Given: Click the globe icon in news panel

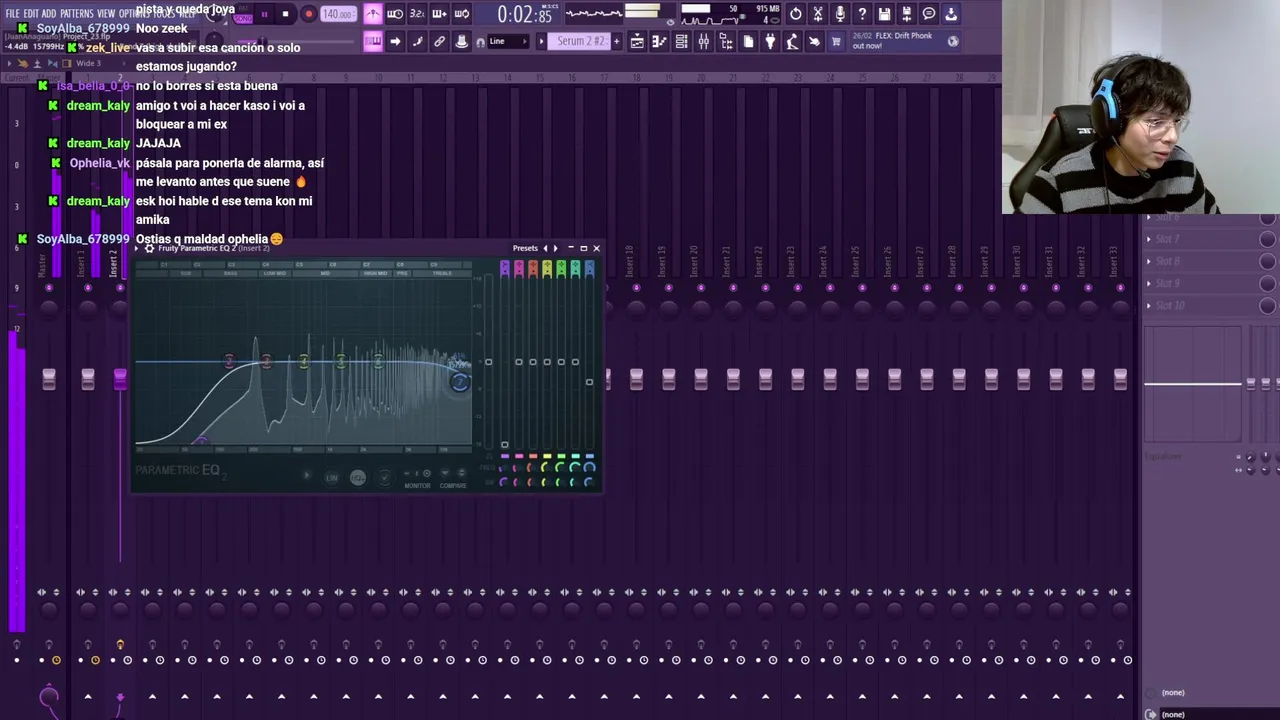Looking at the screenshot, I should (953, 41).
